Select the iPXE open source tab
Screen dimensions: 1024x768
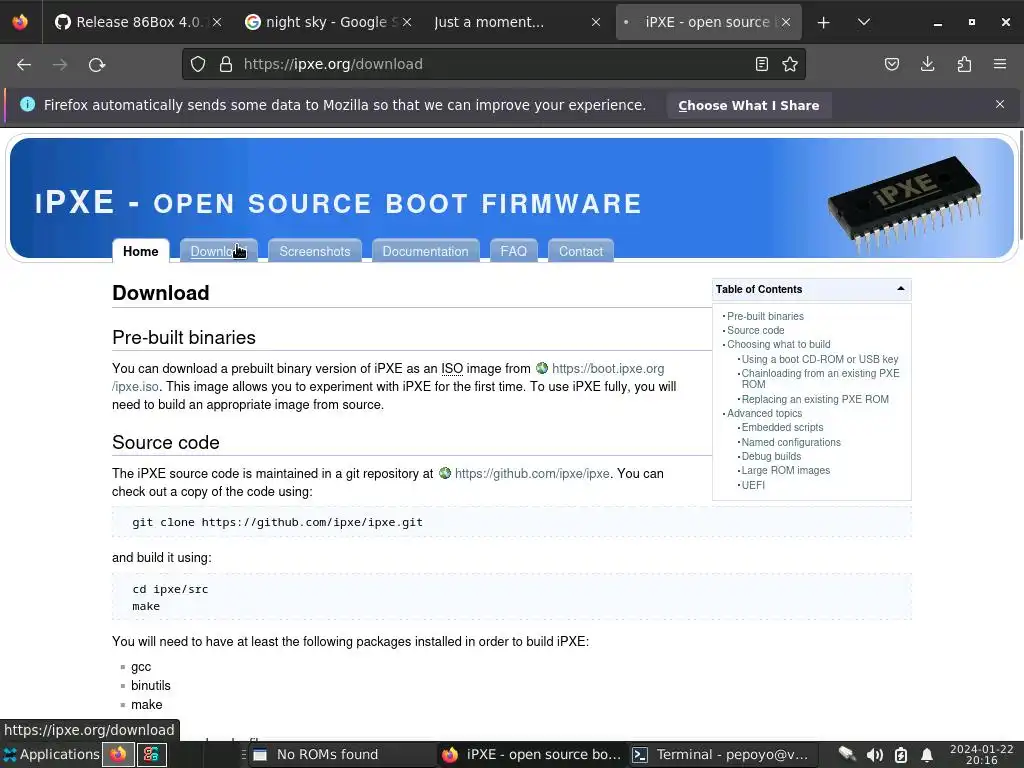(x=708, y=22)
